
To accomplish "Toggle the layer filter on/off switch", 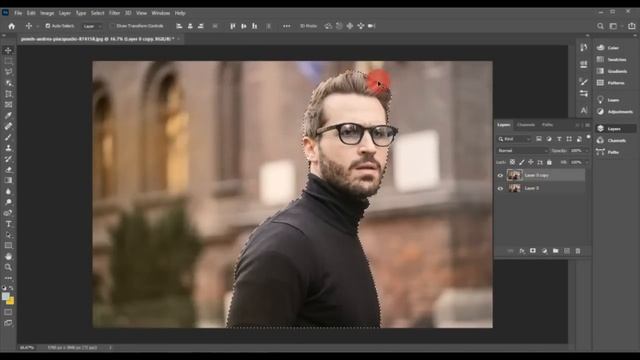I will point(588,137).
